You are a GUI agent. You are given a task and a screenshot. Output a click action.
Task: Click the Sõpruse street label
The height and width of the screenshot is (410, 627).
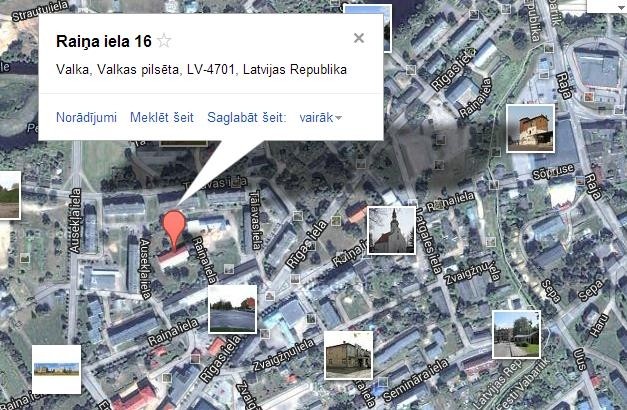[553, 172]
